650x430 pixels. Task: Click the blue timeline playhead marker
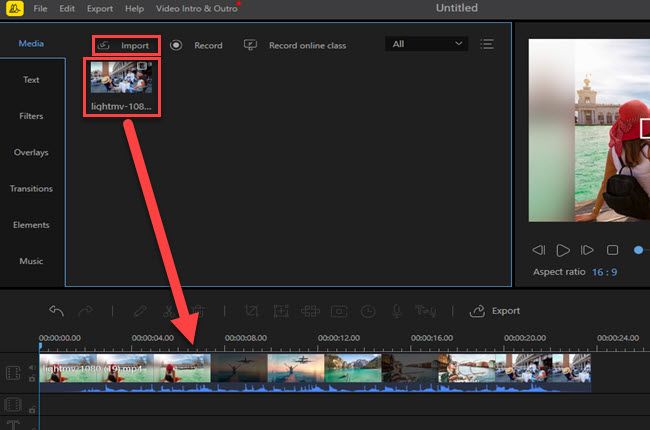tap(40, 345)
